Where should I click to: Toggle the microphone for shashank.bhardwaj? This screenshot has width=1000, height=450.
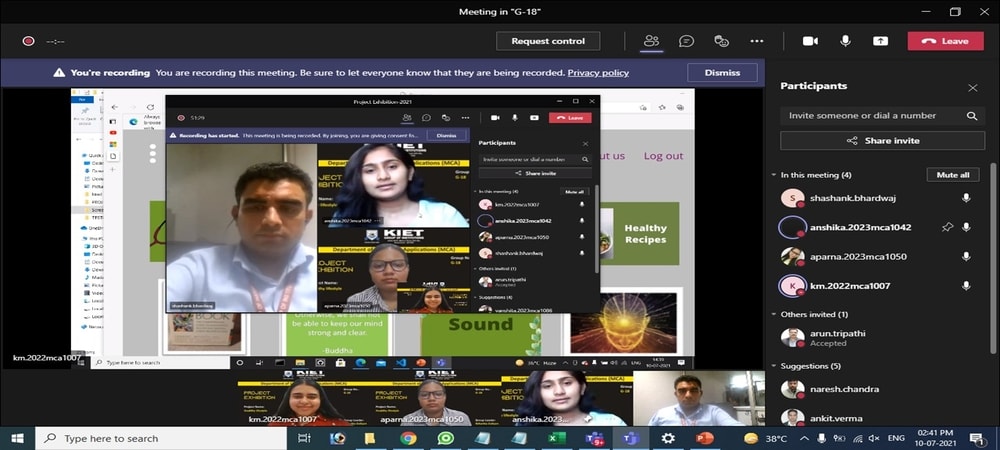coord(966,199)
